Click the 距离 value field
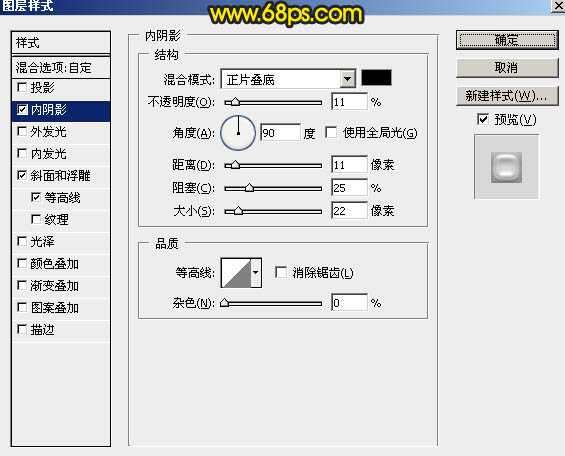 pos(349,165)
